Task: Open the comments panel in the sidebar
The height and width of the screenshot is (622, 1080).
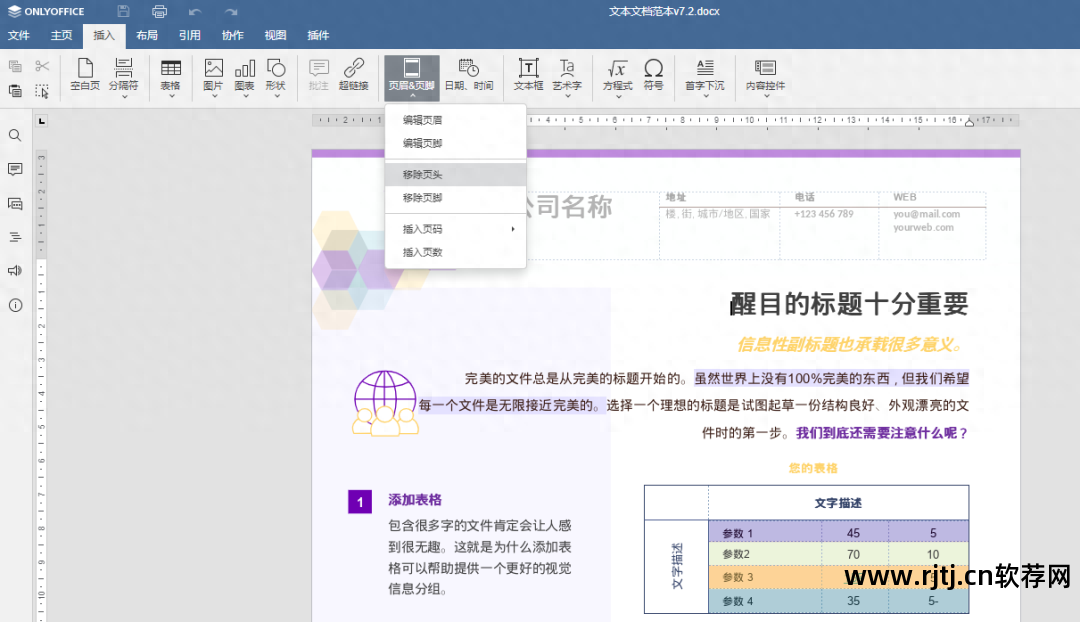Action: [x=15, y=169]
